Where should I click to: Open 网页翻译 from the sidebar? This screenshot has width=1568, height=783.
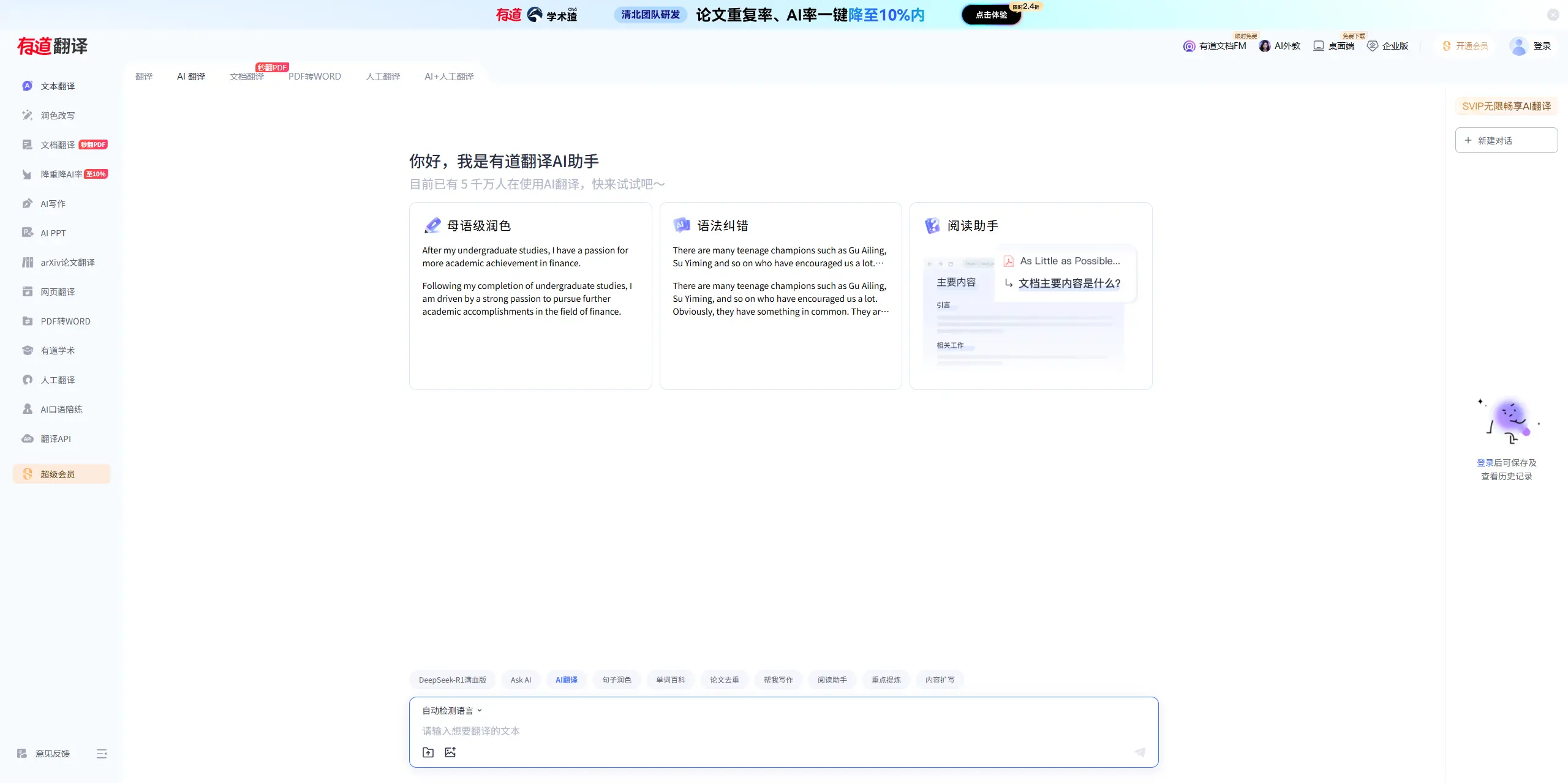point(57,291)
